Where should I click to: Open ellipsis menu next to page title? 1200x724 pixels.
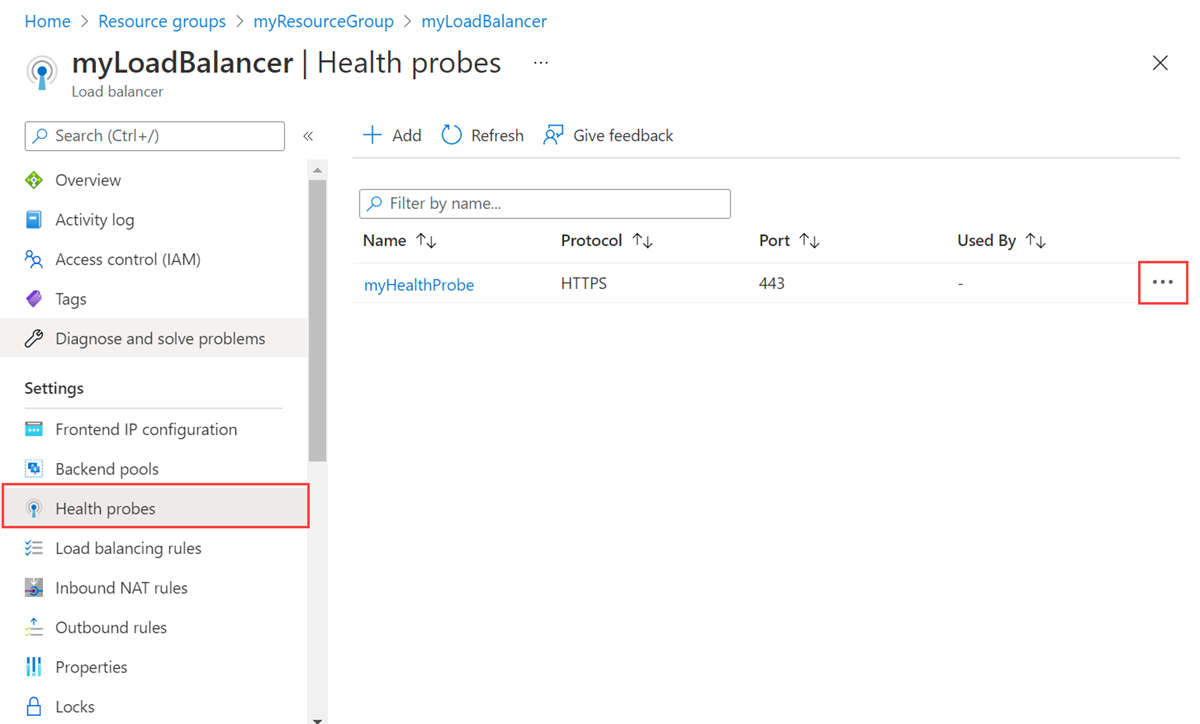pyautogui.click(x=541, y=63)
